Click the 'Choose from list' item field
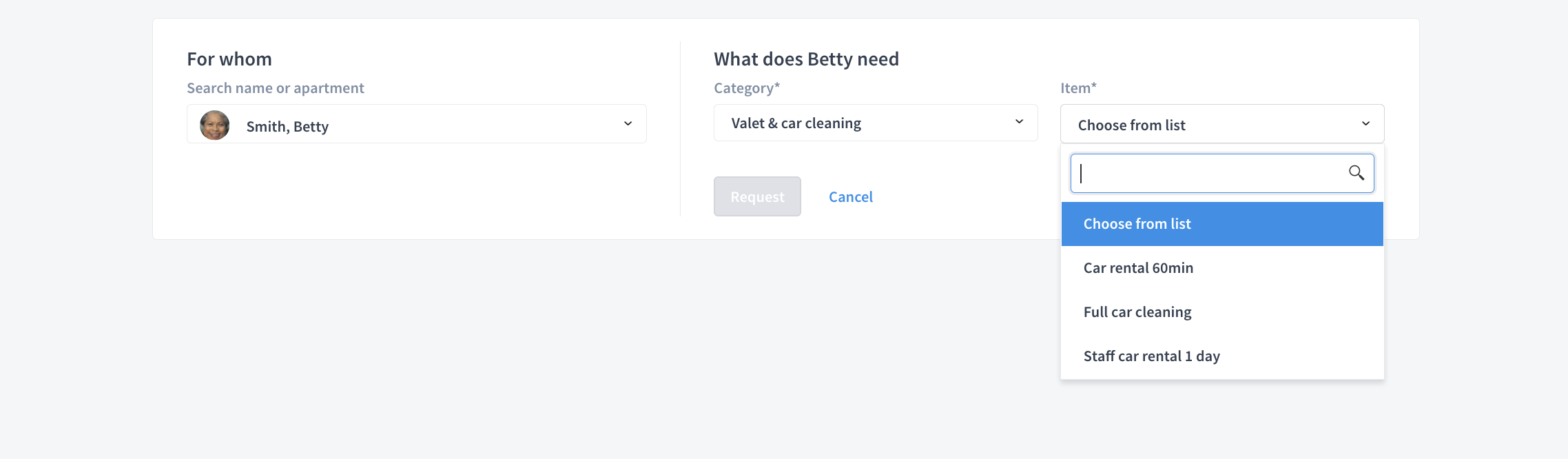This screenshot has height=459, width=1568. tap(1222, 124)
